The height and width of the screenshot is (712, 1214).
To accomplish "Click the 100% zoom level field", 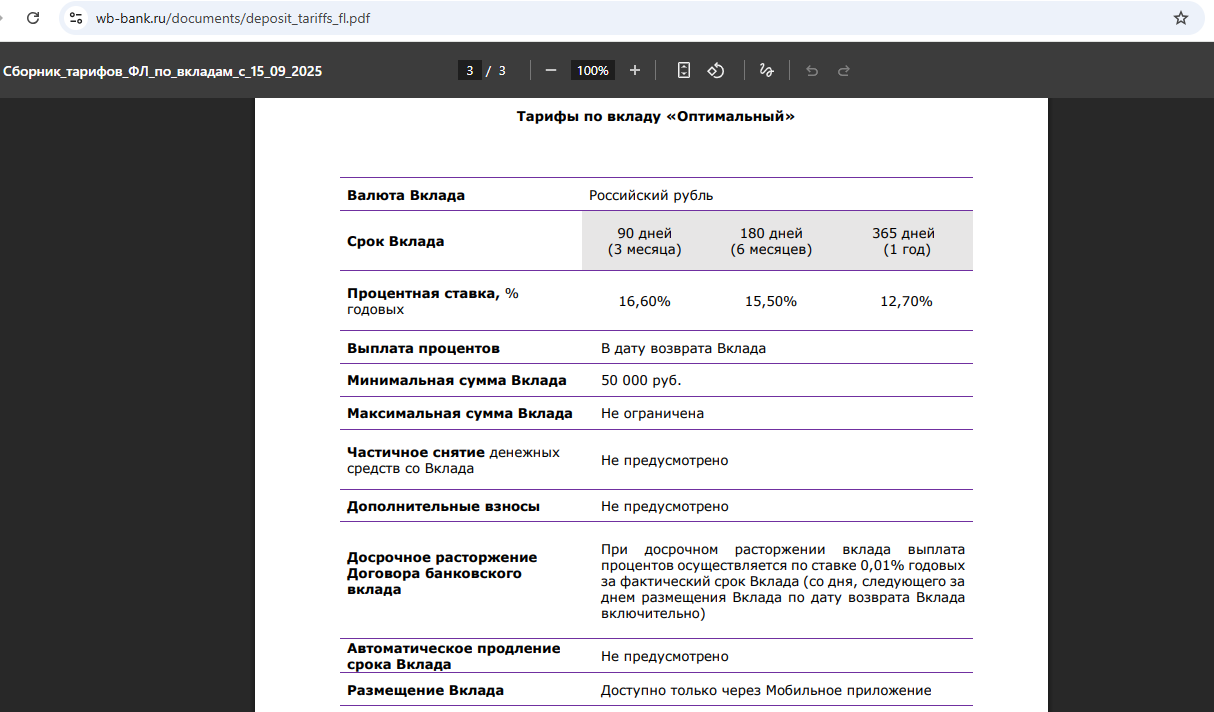I will coord(592,70).
